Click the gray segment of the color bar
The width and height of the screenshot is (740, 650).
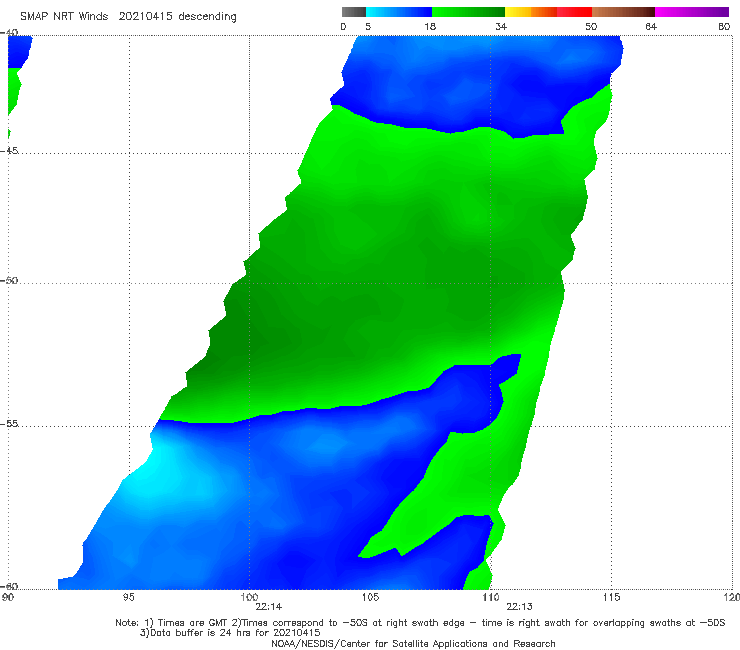click(x=353, y=12)
